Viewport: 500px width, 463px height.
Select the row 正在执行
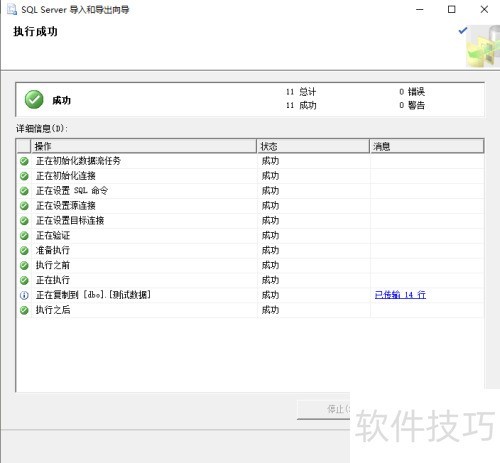pyautogui.click(x=250, y=280)
